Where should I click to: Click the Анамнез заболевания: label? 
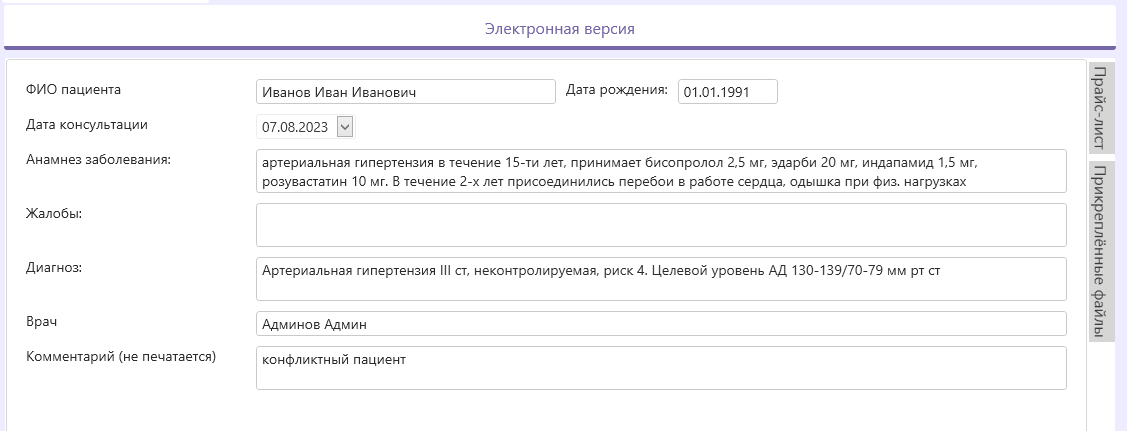pyautogui.click(x=98, y=159)
